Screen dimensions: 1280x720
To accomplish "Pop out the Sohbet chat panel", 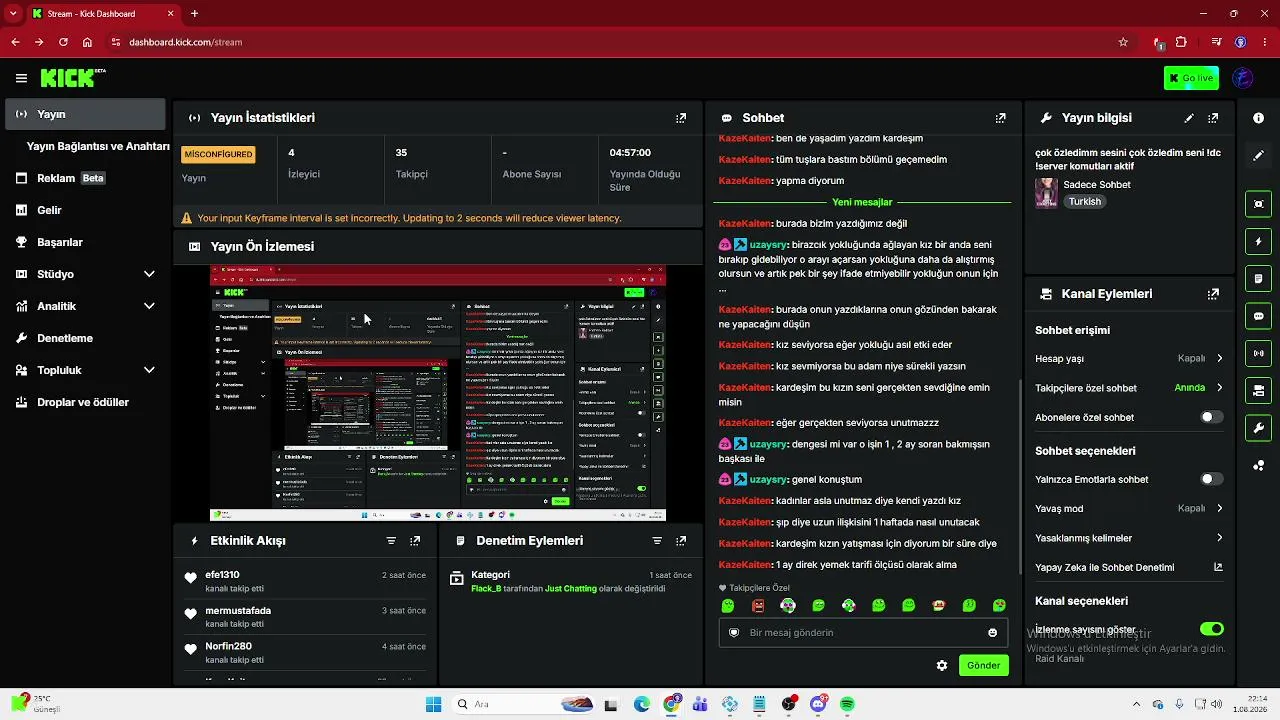I will [x=1000, y=118].
